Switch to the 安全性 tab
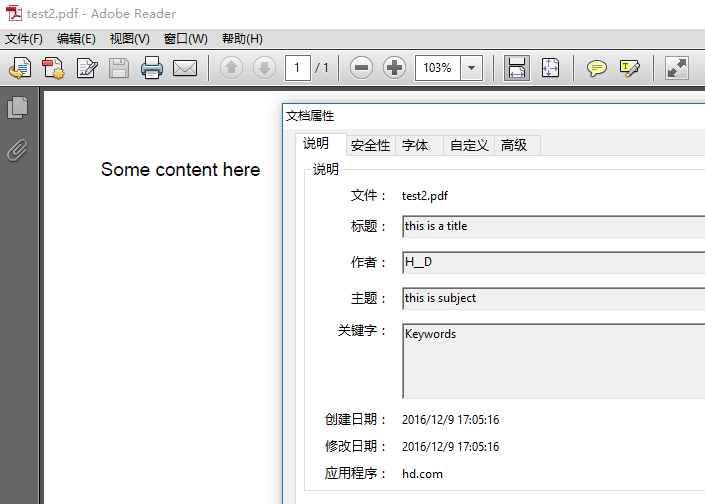 coord(370,146)
